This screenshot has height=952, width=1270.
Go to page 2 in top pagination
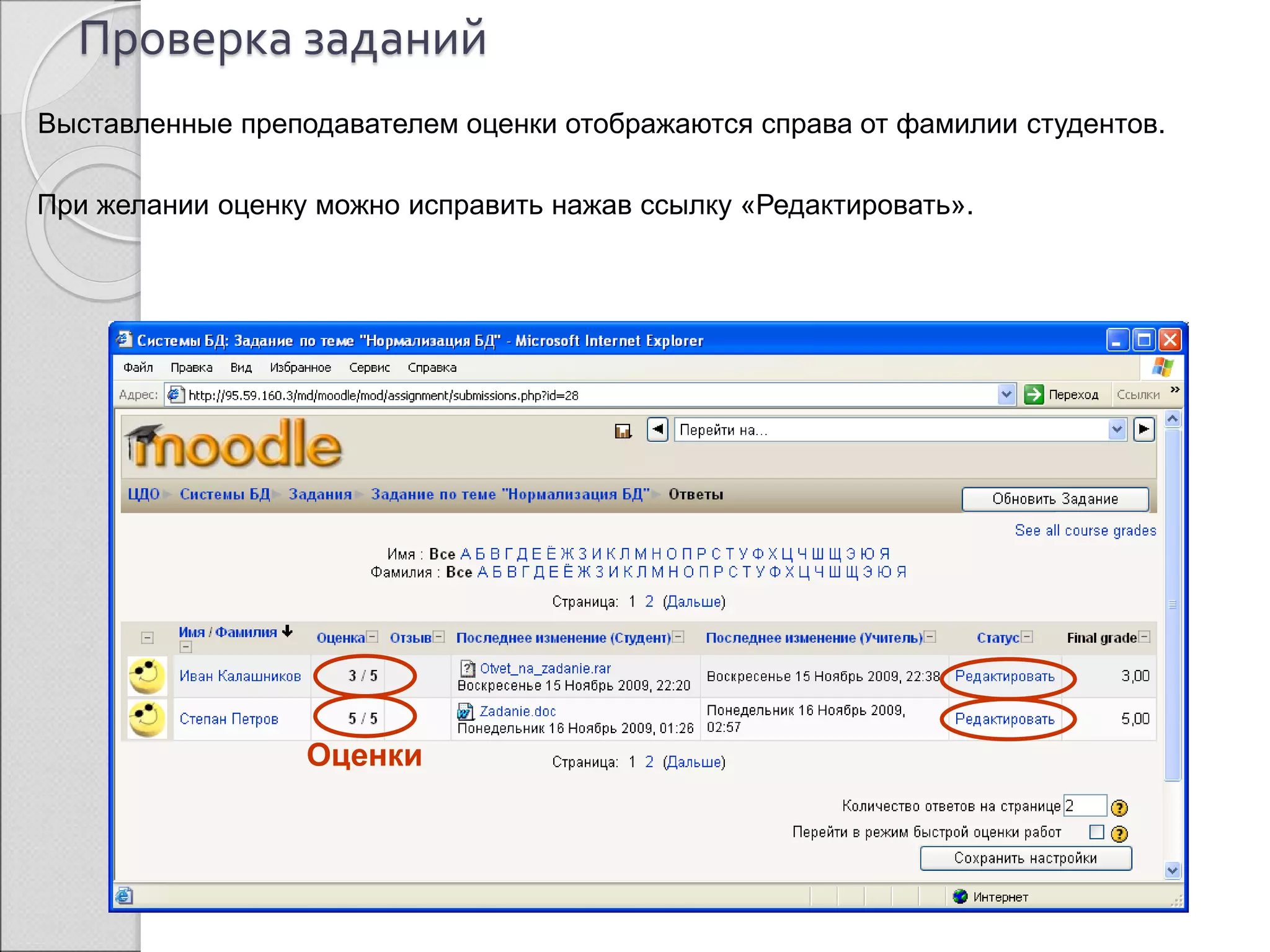[x=649, y=602]
